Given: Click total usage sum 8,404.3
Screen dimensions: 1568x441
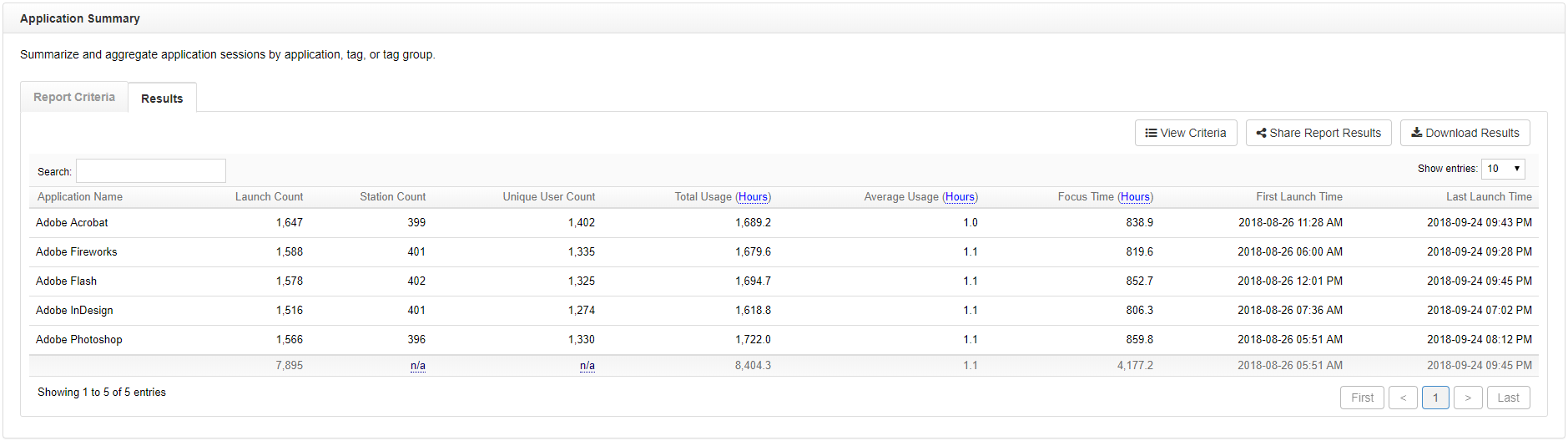Looking at the screenshot, I should click(x=753, y=366).
